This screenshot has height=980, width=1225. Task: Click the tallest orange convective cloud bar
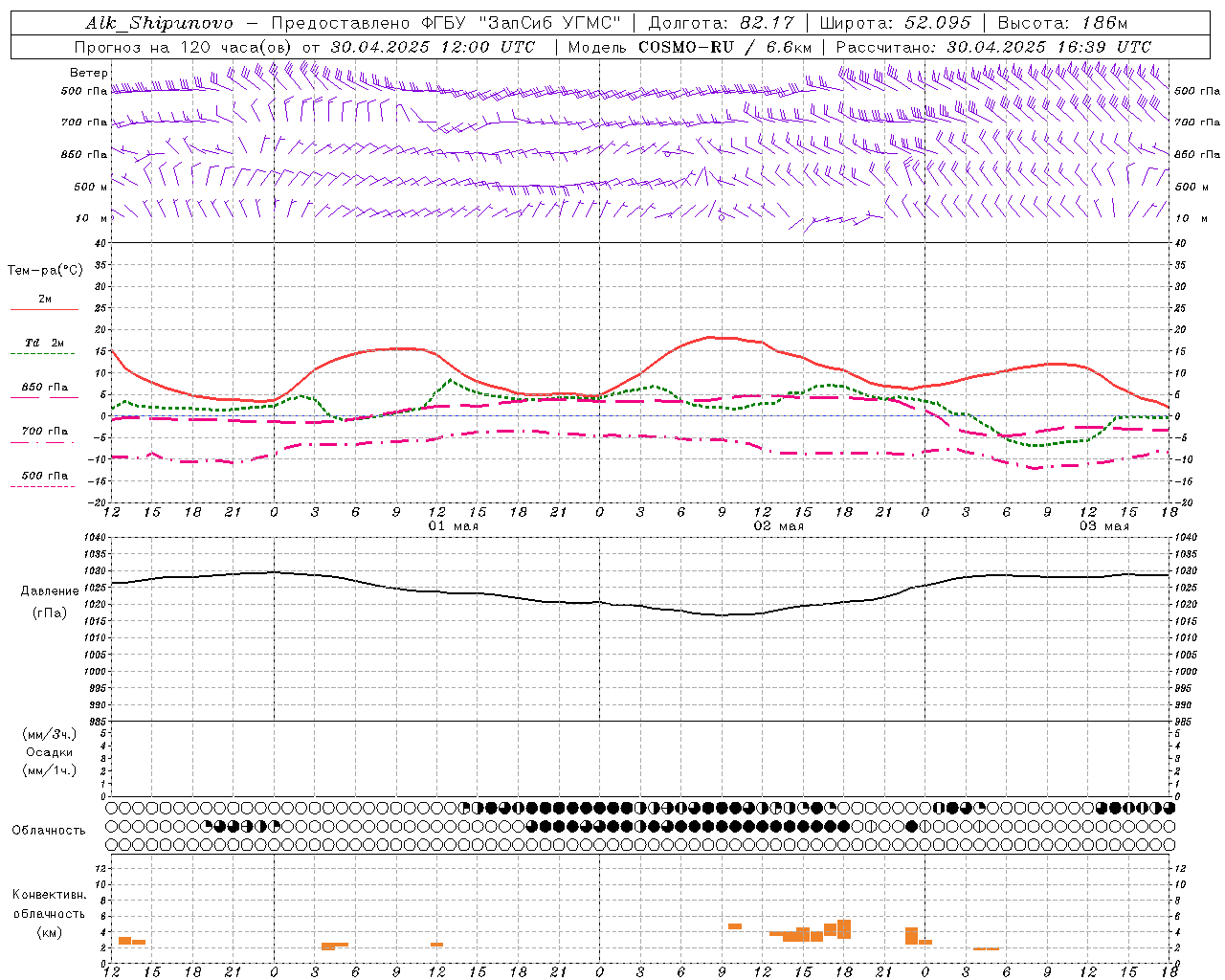tap(844, 929)
